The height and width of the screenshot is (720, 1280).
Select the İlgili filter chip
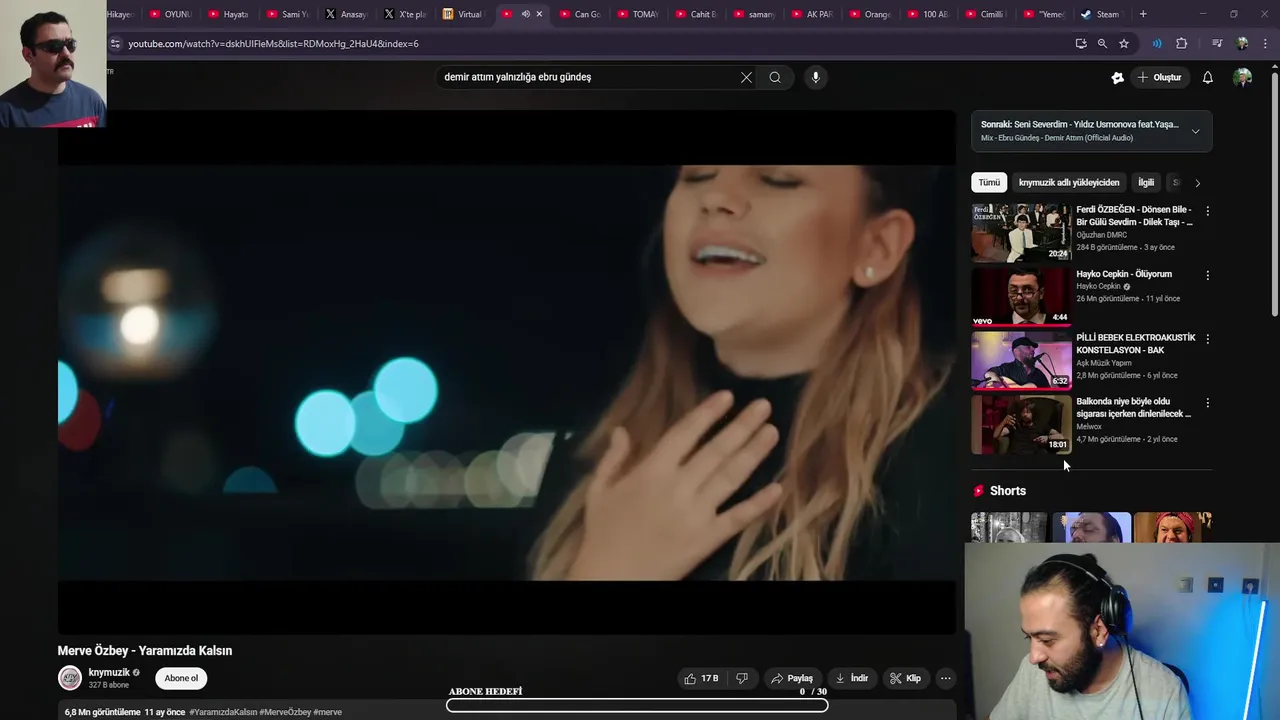[1146, 183]
